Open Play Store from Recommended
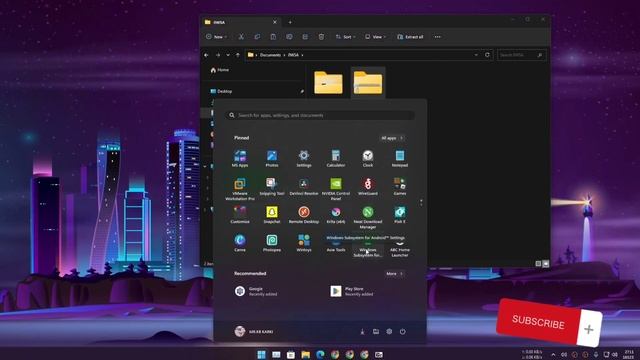 (352, 291)
